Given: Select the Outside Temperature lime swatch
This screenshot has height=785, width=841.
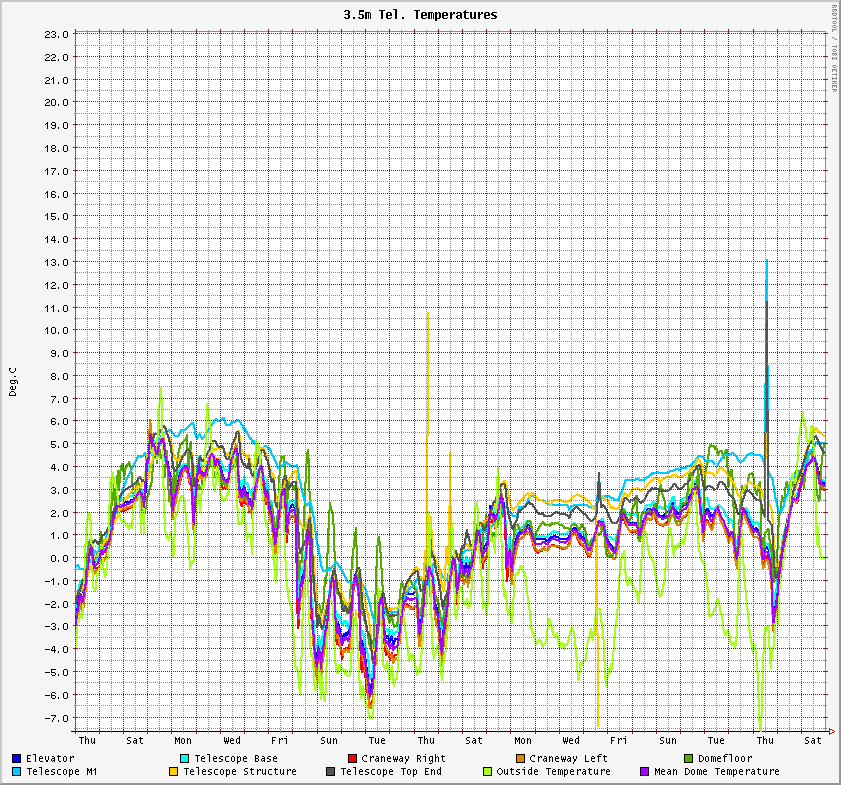Looking at the screenshot, I should point(488,772).
